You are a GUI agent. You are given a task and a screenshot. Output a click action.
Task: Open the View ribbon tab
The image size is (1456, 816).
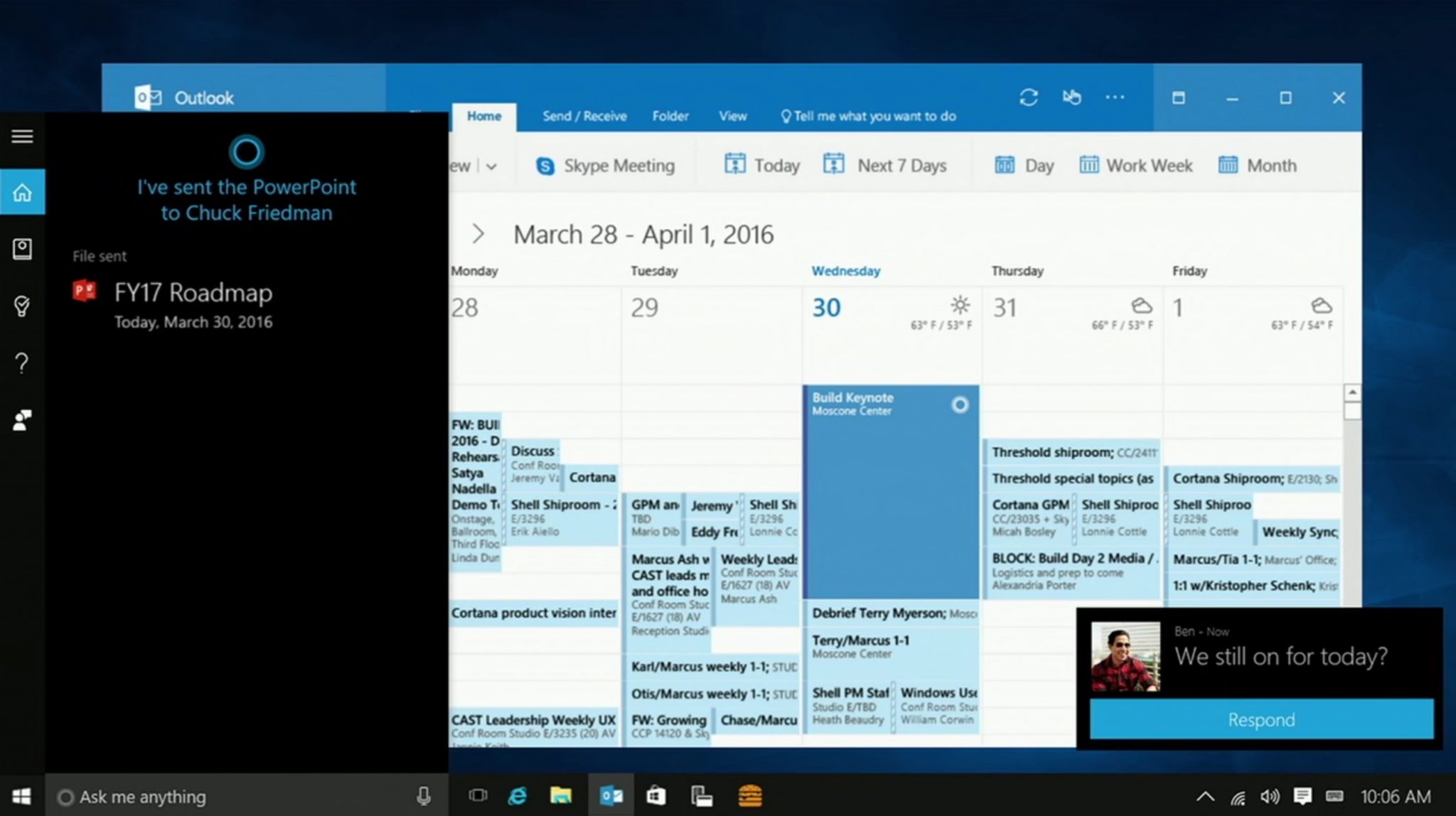coord(732,116)
